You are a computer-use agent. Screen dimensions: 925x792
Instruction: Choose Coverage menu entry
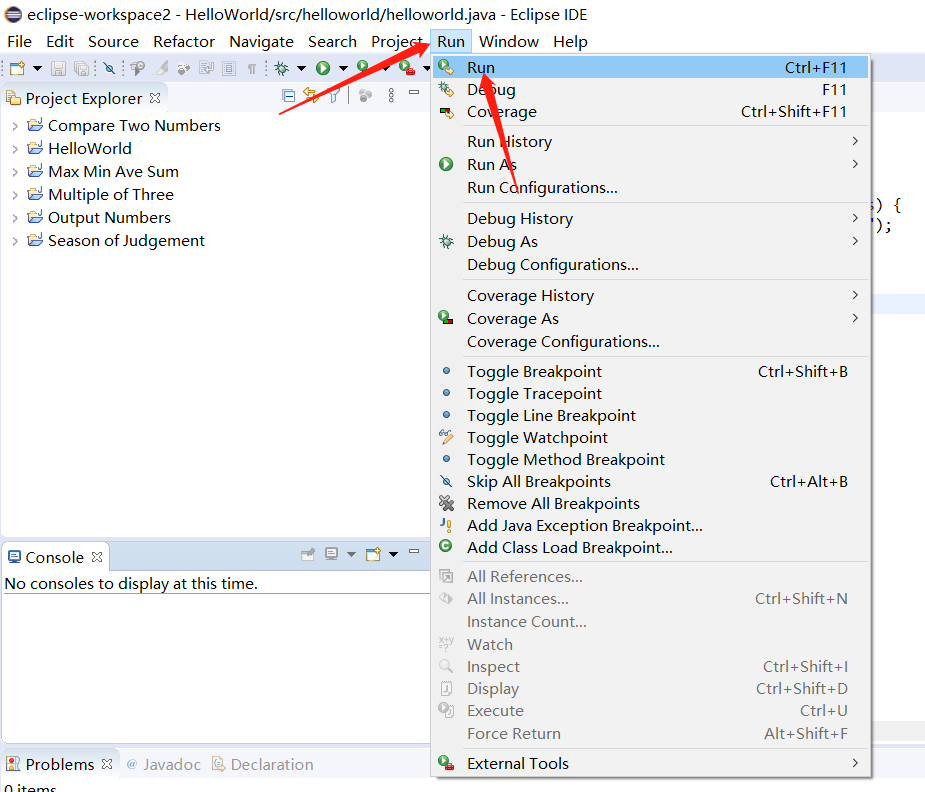pyautogui.click(x=650, y=111)
